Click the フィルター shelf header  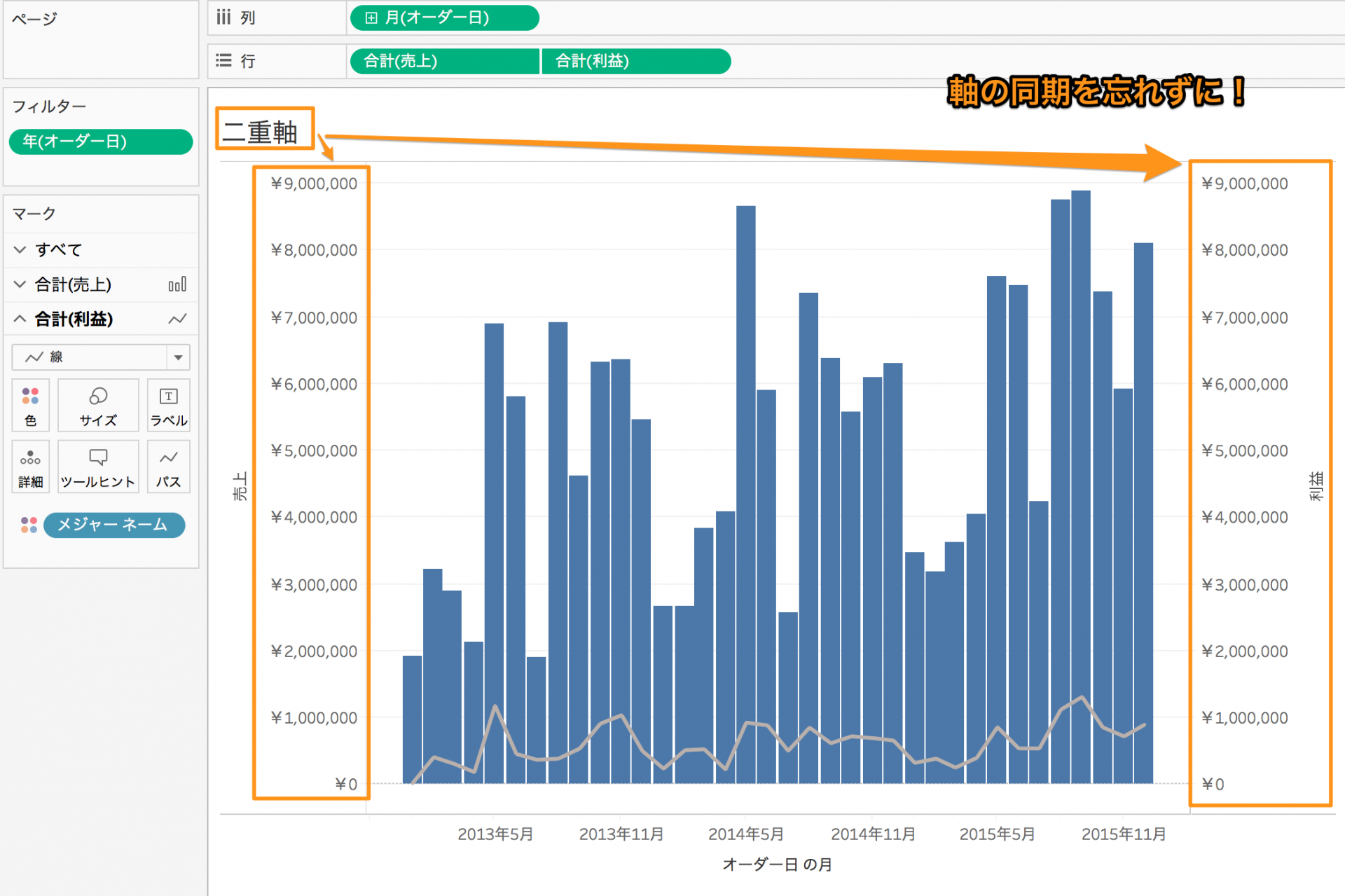click(x=49, y=106)
